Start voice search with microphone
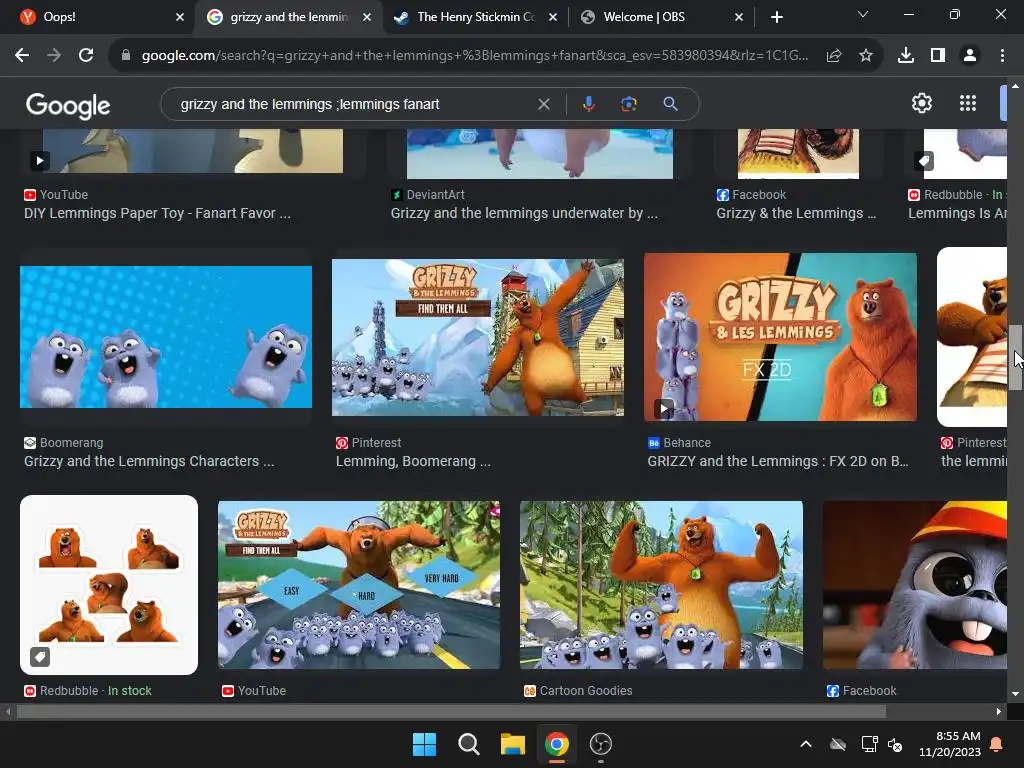This screenshot has height=768, width=1024. [x=588, y=104]
